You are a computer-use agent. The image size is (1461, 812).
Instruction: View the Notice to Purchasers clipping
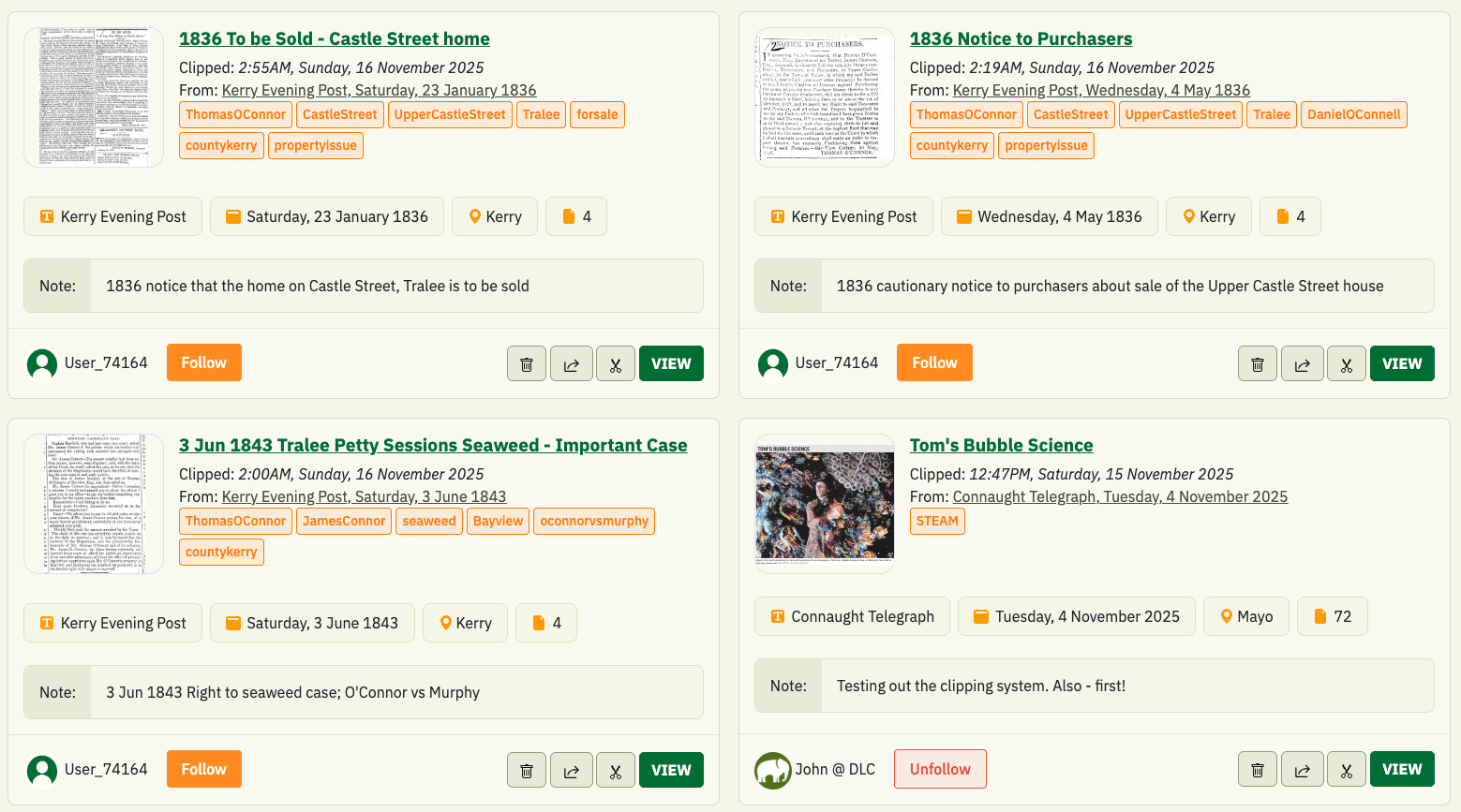tap(1402, 363)
